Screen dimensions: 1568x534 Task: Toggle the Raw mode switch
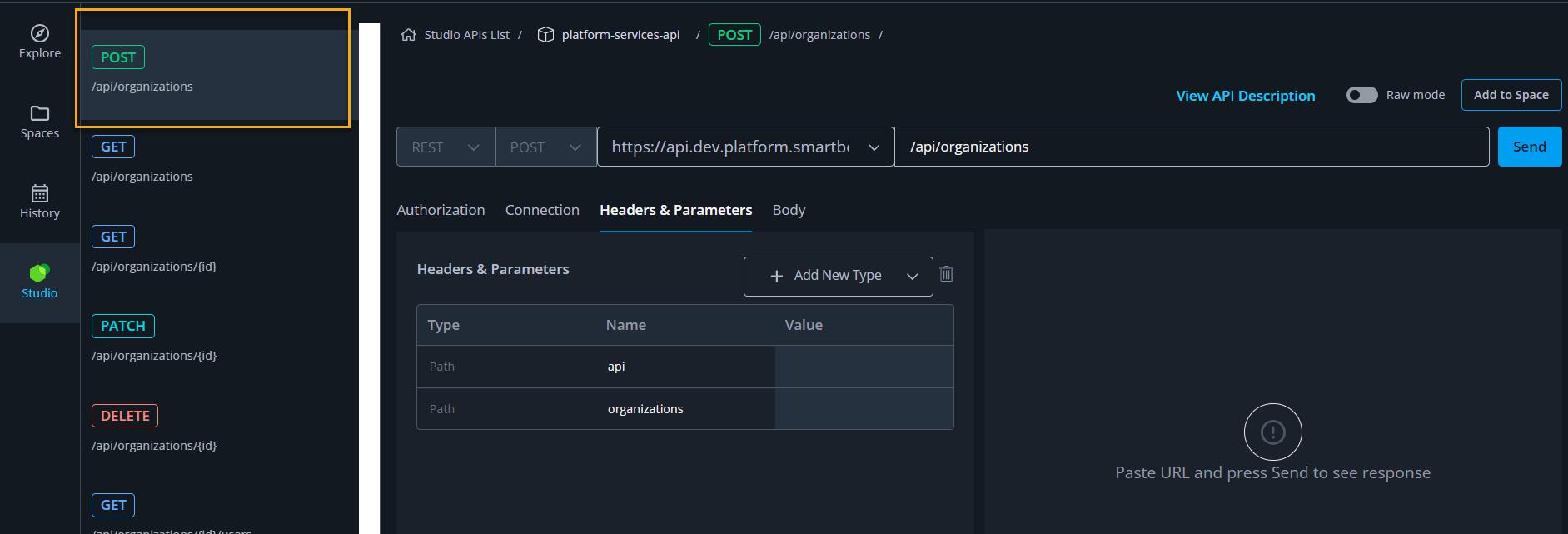click(1361, 95)
